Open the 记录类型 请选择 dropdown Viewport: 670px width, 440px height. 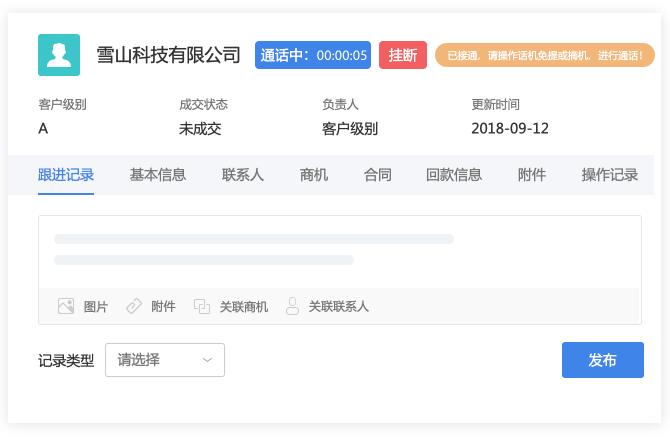tap(165, 360)
